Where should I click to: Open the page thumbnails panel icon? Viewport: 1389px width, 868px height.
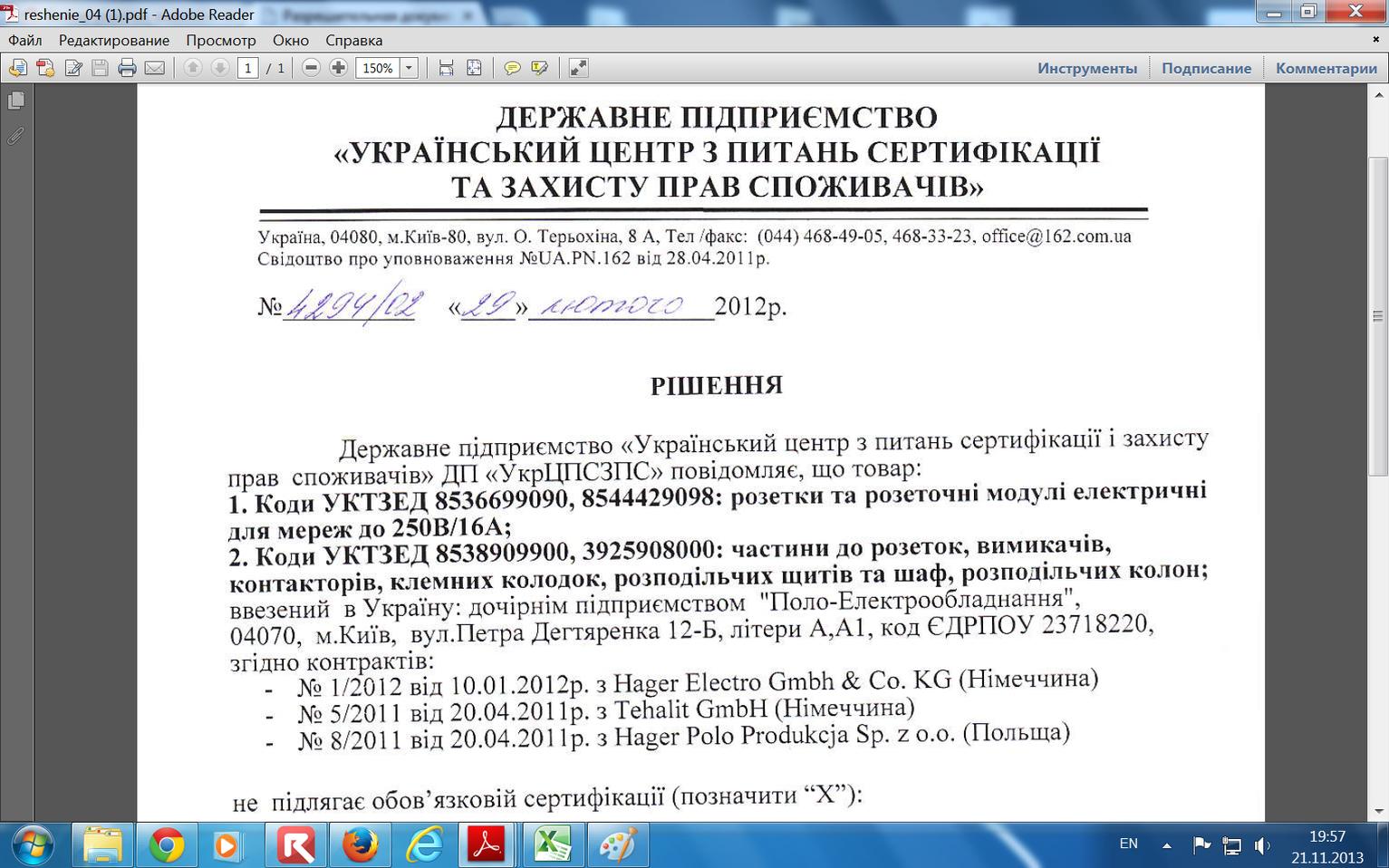tap(15, 101)
